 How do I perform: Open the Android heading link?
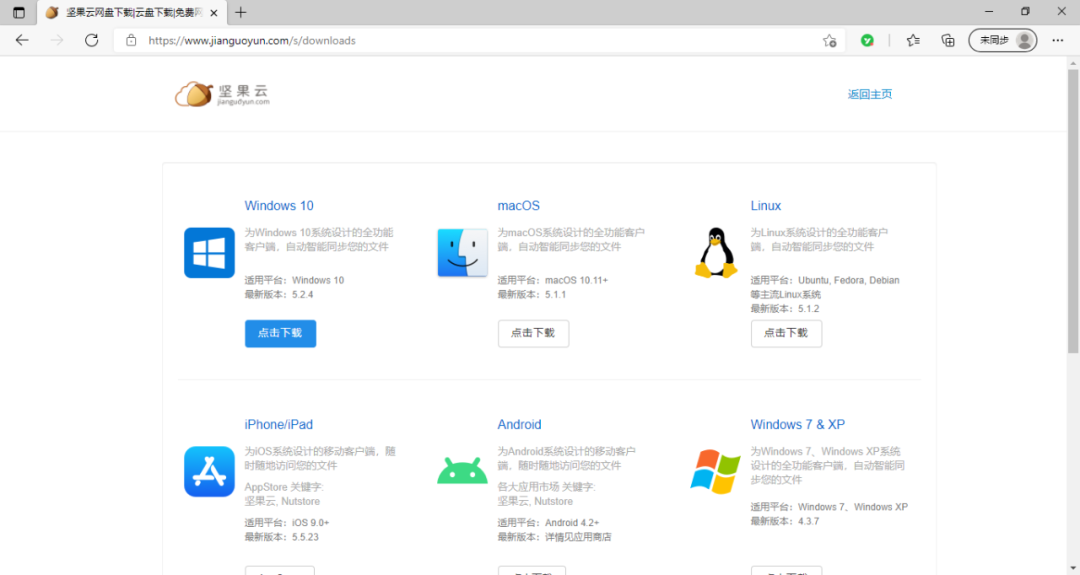point(519,425)
